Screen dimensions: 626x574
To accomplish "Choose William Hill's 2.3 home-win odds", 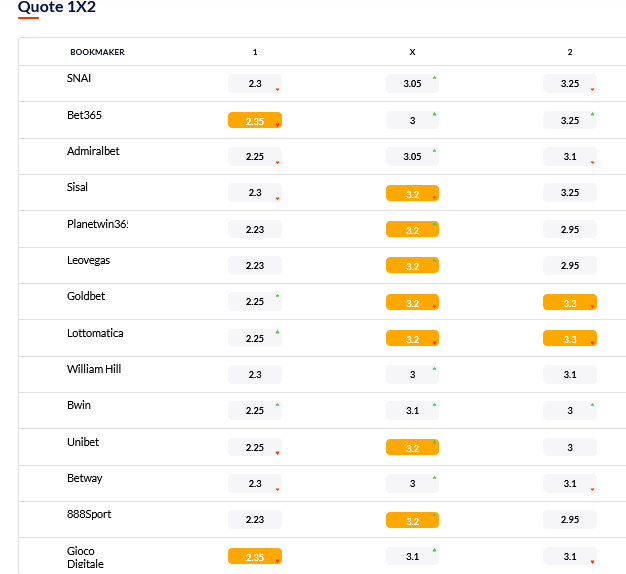I will click(x=255, y=375).
